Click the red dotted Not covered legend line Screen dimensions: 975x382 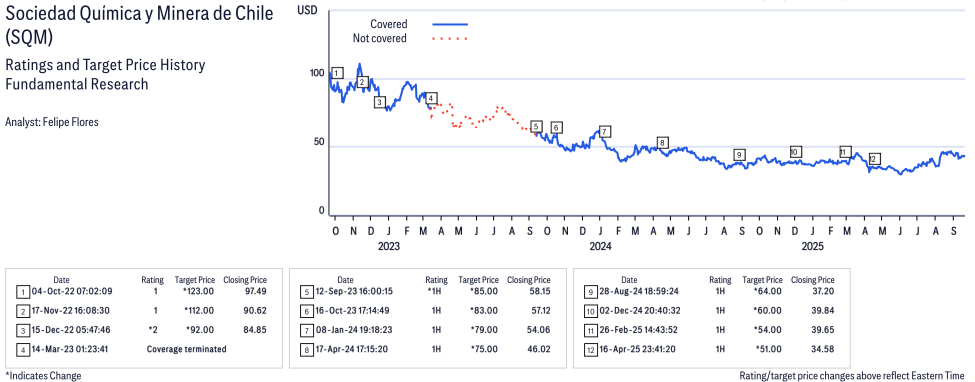point(450,39)
